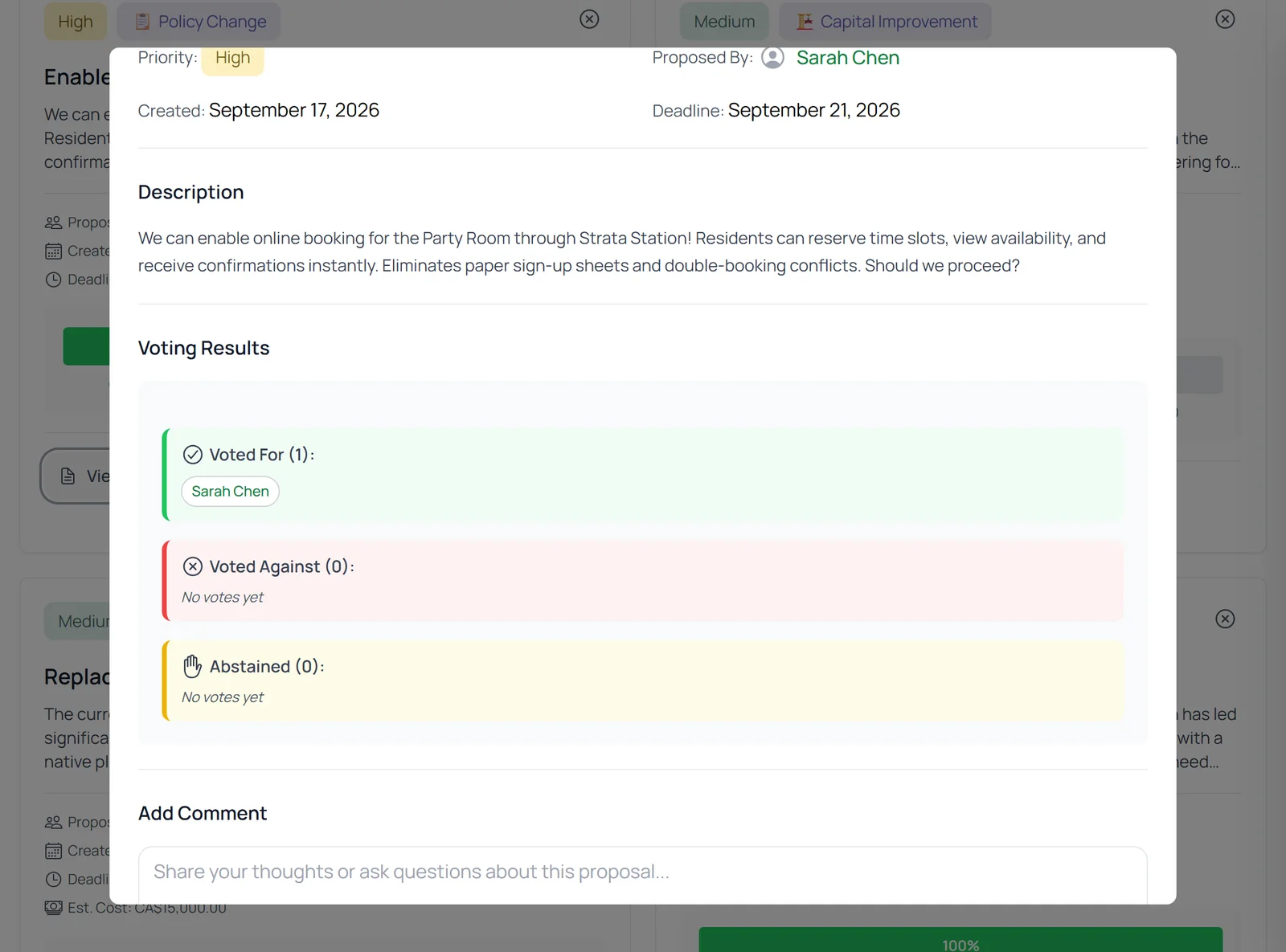Click the Deadline date September 21, 2026
The width and height of the screenshot is (1286, 952).
pyautogui.click(x=814, y=110)
